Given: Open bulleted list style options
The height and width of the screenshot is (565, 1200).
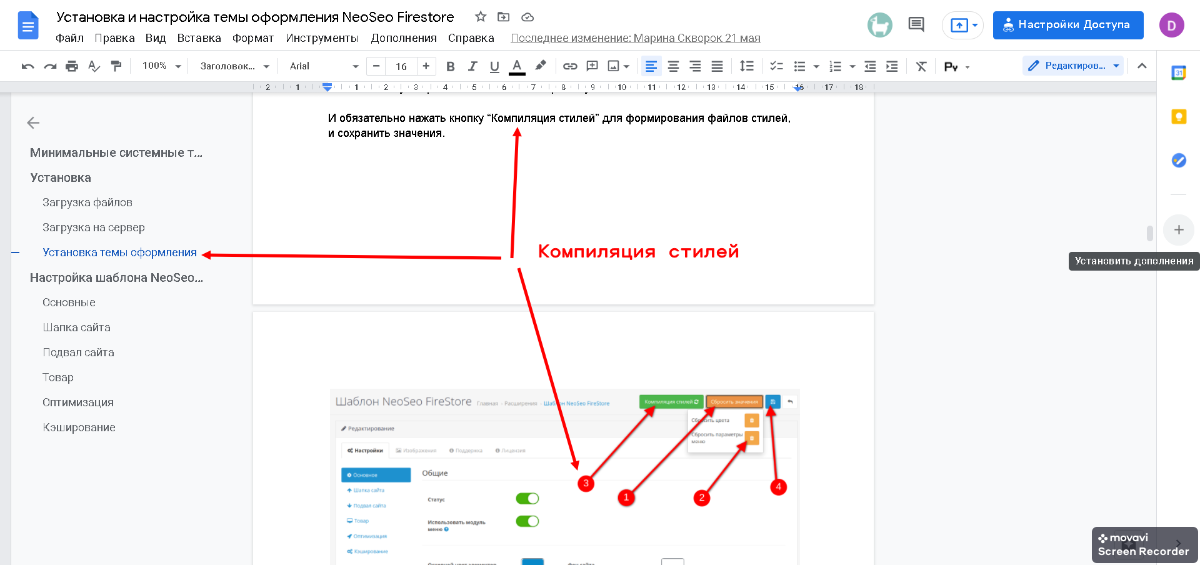Looking at the screenshot, I should tap(815, 66).
